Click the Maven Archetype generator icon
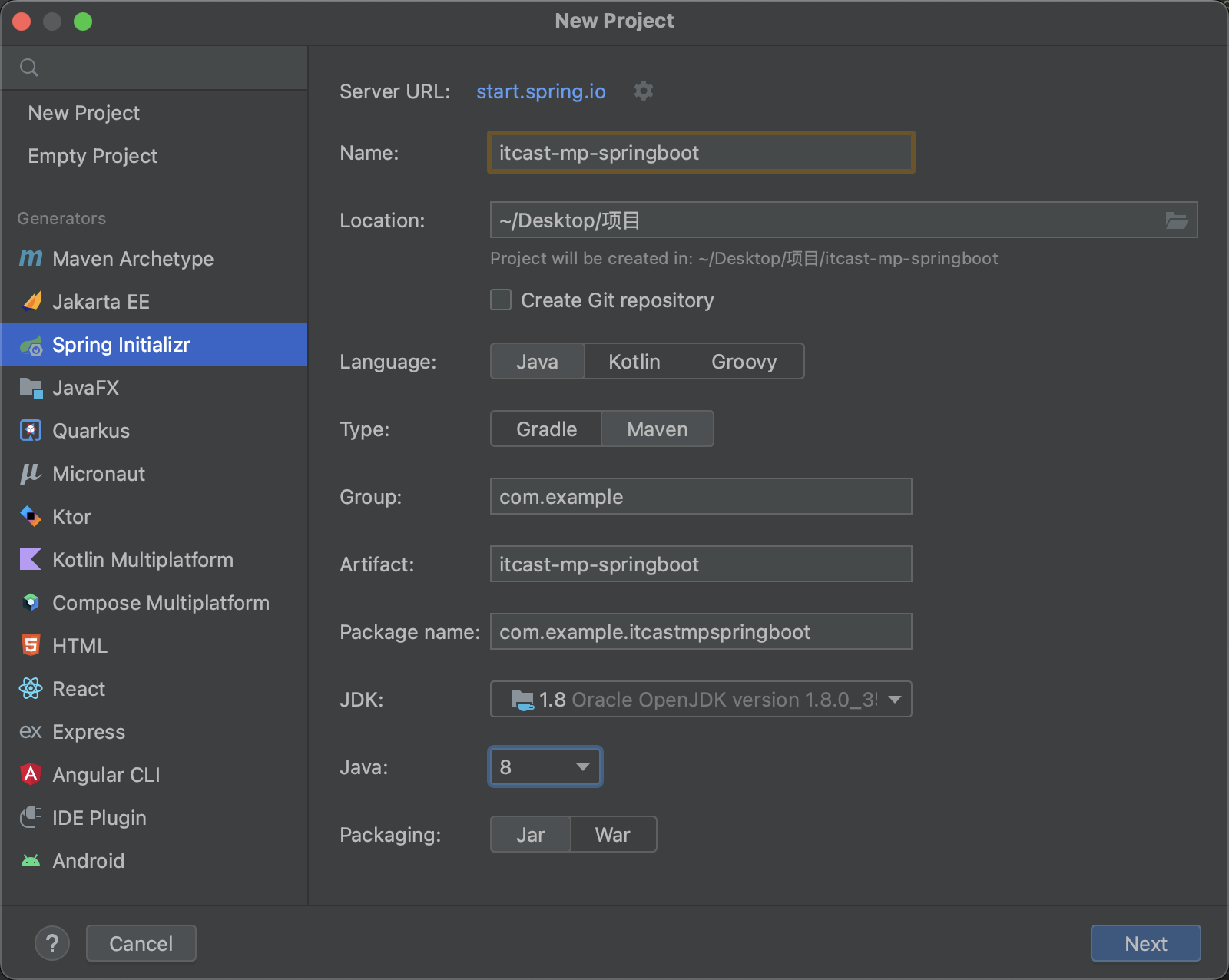 click(x=31, y=259)
